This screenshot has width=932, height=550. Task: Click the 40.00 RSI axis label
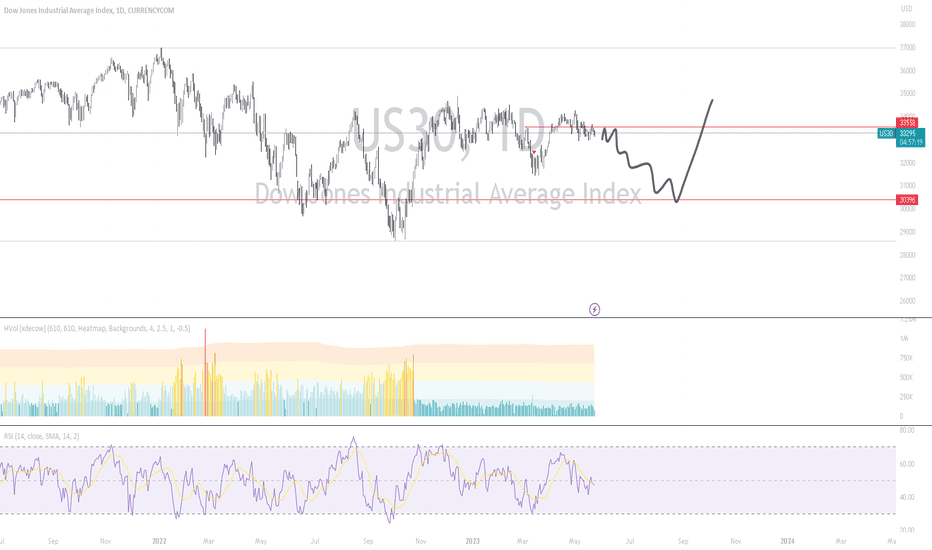[x=907, y=497]
